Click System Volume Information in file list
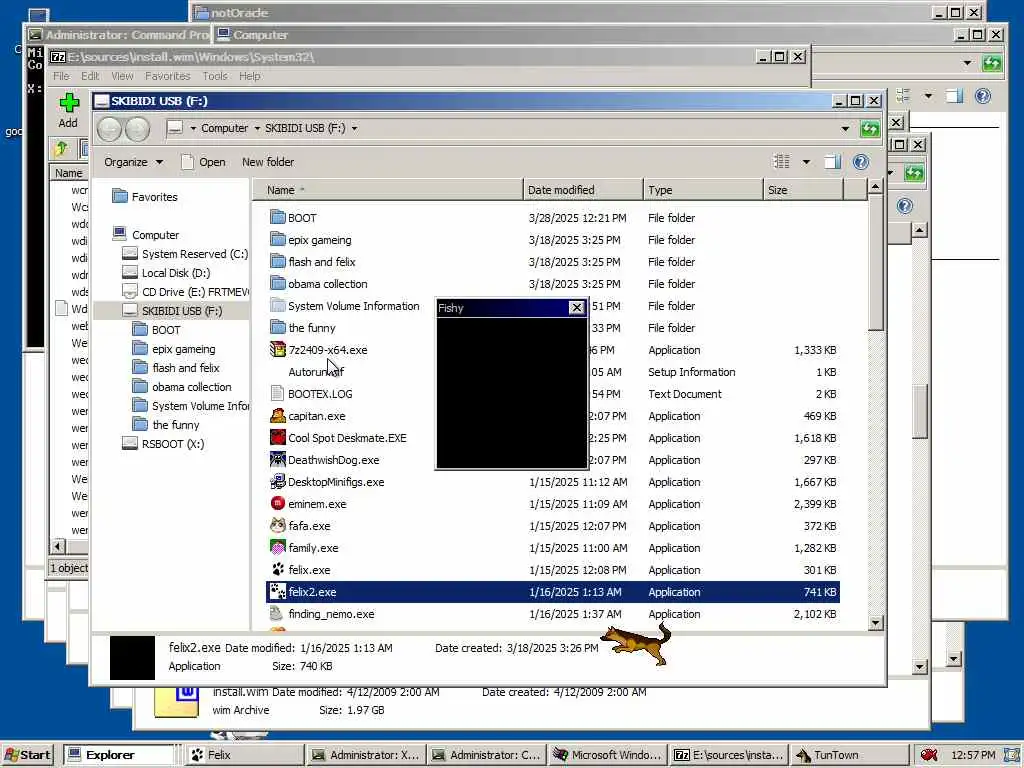The width and height of the screenshot is (1024, 768). [x=353, y=306]
